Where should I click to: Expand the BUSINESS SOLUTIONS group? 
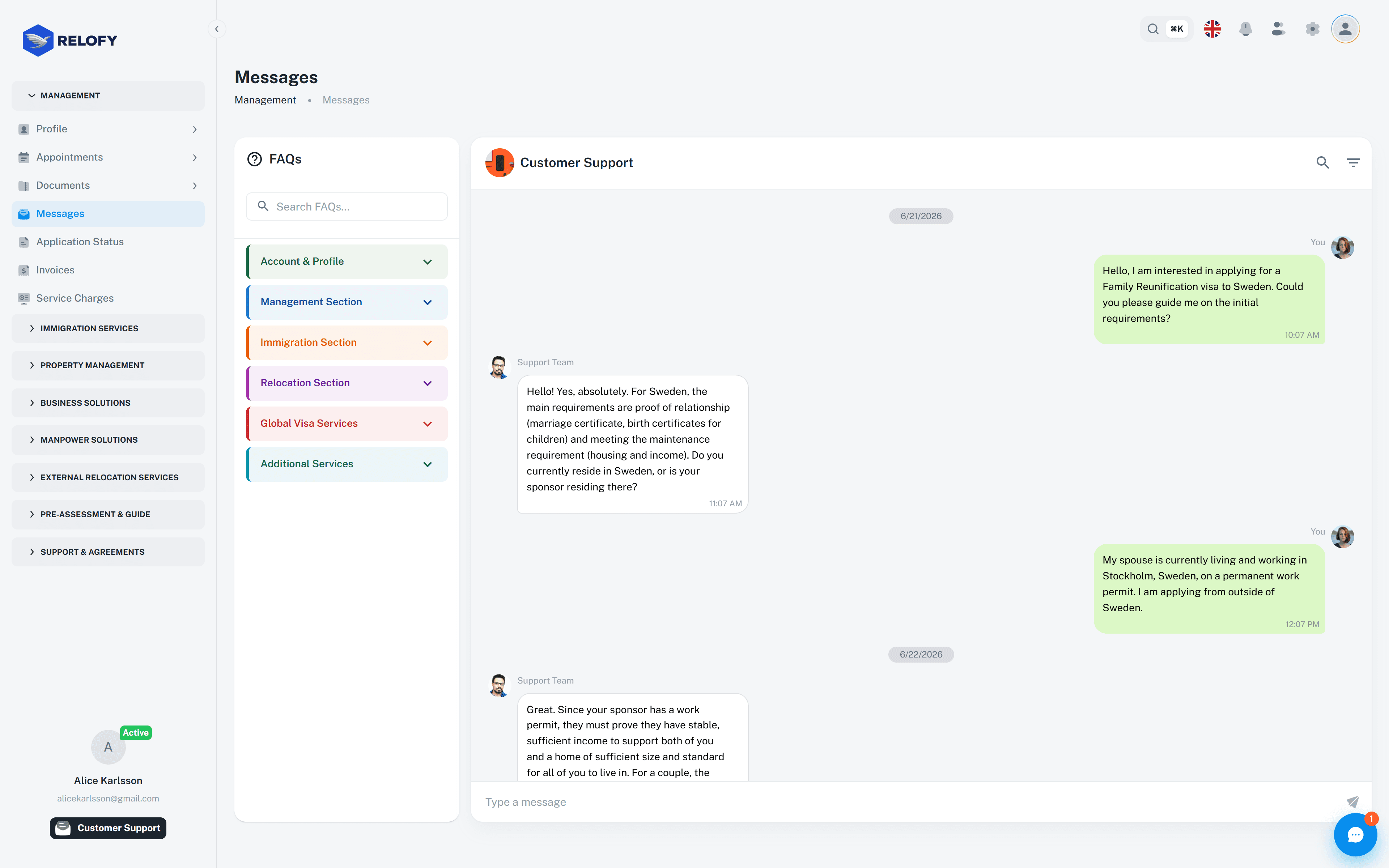point(108,403)
